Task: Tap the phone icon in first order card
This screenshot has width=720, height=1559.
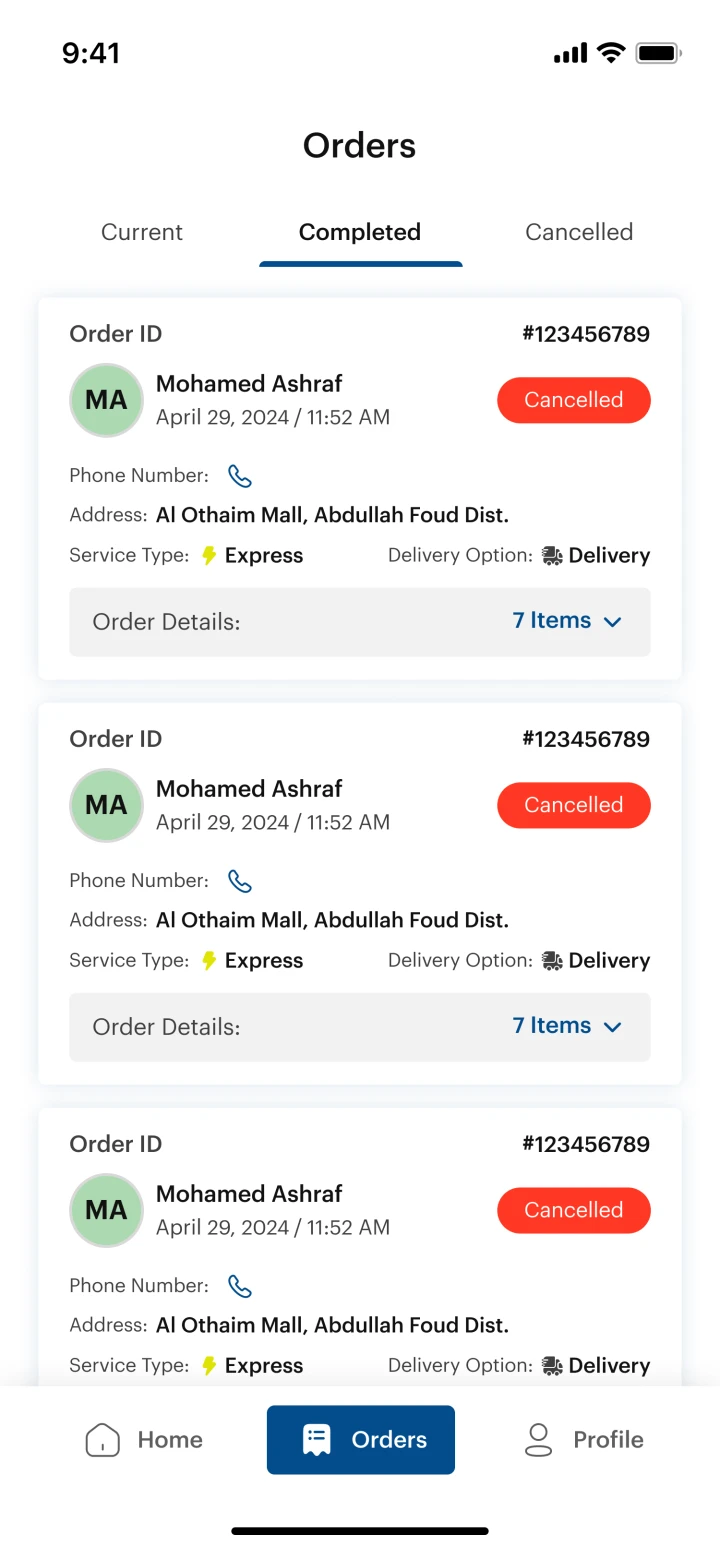Action: pos(240,476)
